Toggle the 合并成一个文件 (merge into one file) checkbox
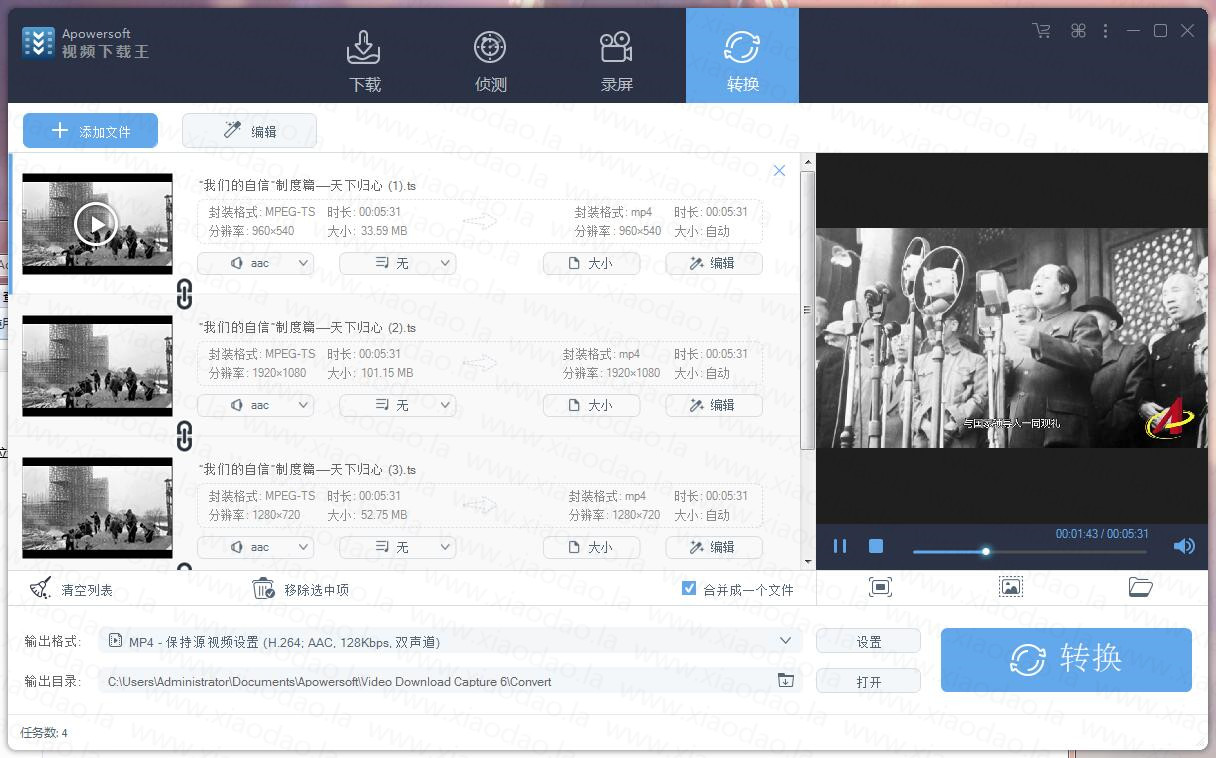Screen dimensions: 1216x758 point(689,589)
